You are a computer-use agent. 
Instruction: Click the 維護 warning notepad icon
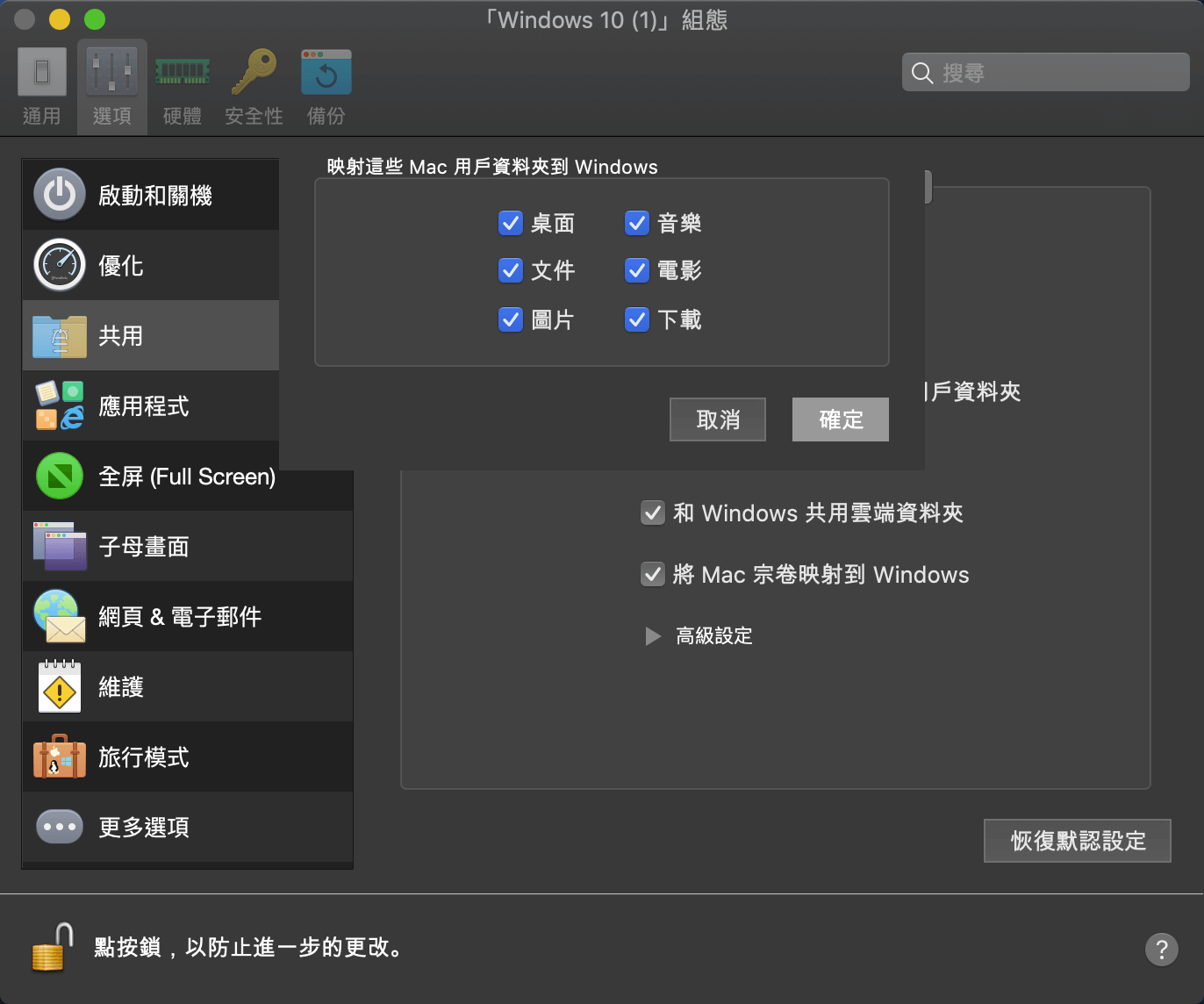[x=60, y=686]
